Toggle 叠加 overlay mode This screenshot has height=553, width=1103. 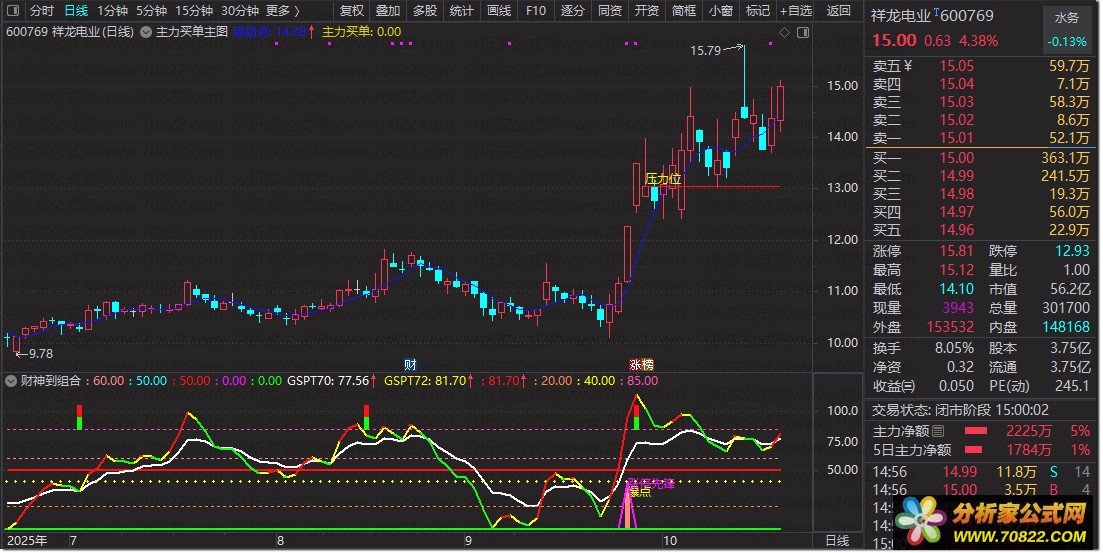tap(388, 11)
